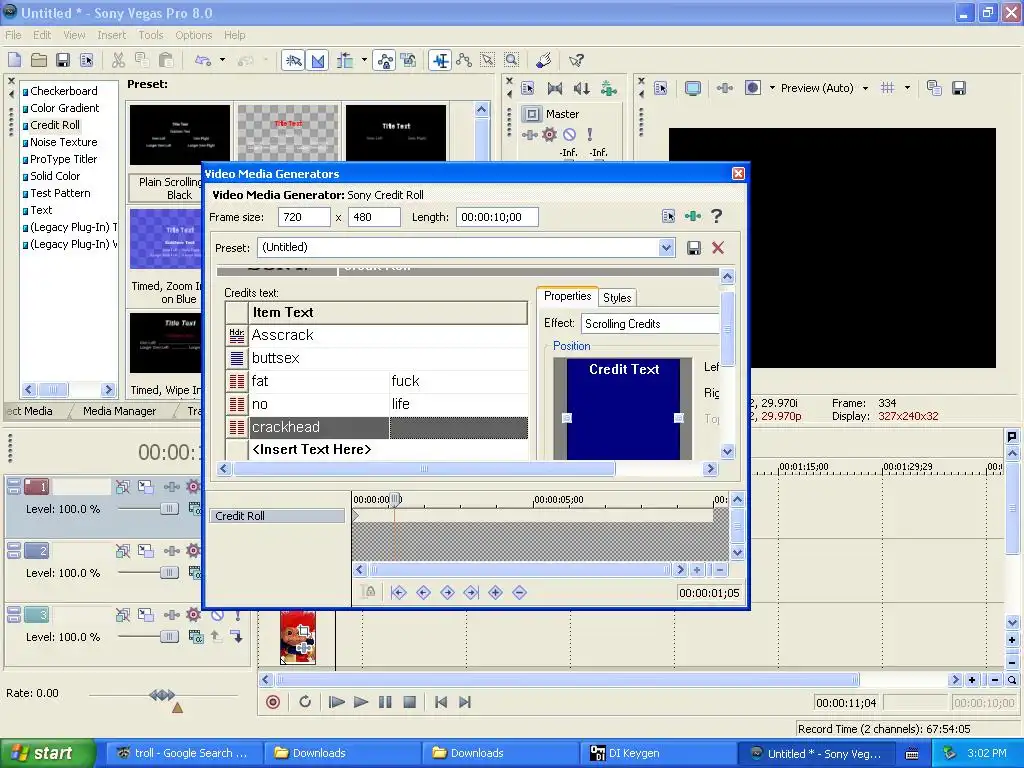Click the Preview on external monitor icon
This screenshot has height=768, width=1024.
[x=693, y=88]
